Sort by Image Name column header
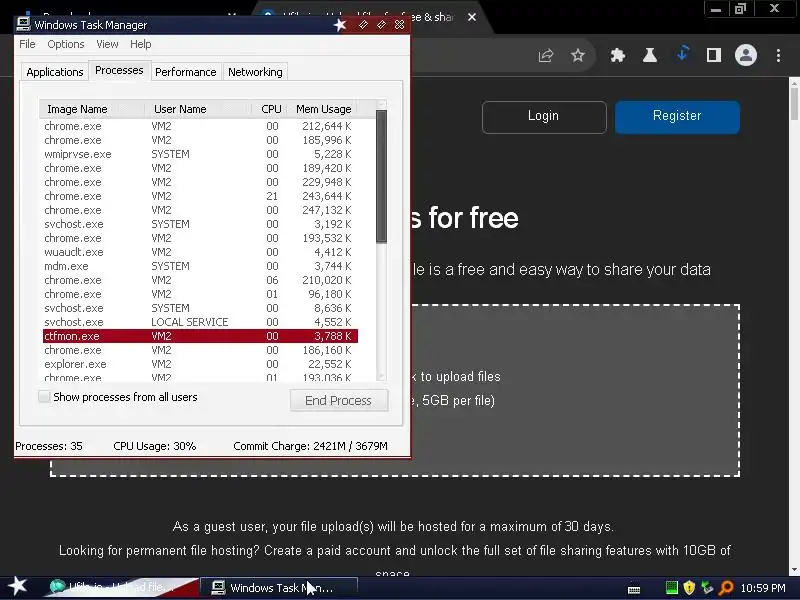Screen dimensions: 800x600 click(x=91, y=109)
